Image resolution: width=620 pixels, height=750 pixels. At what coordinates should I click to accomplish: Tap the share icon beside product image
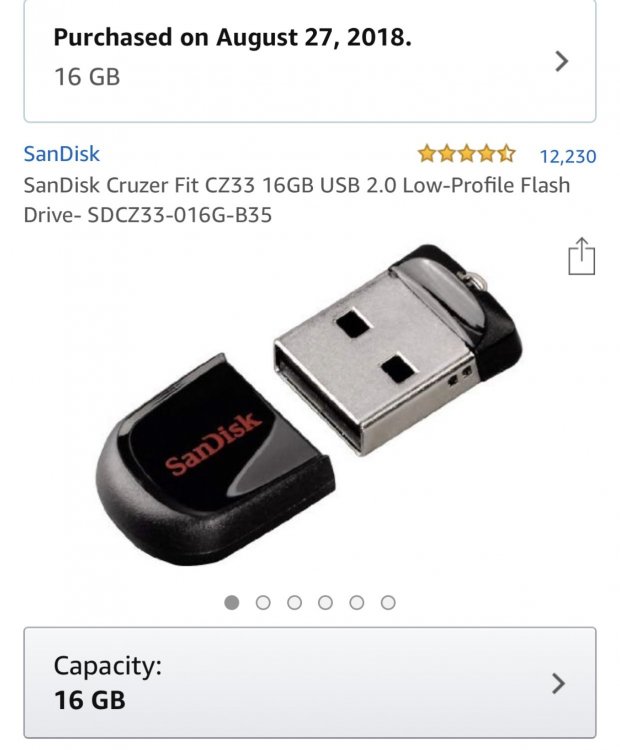581,256
